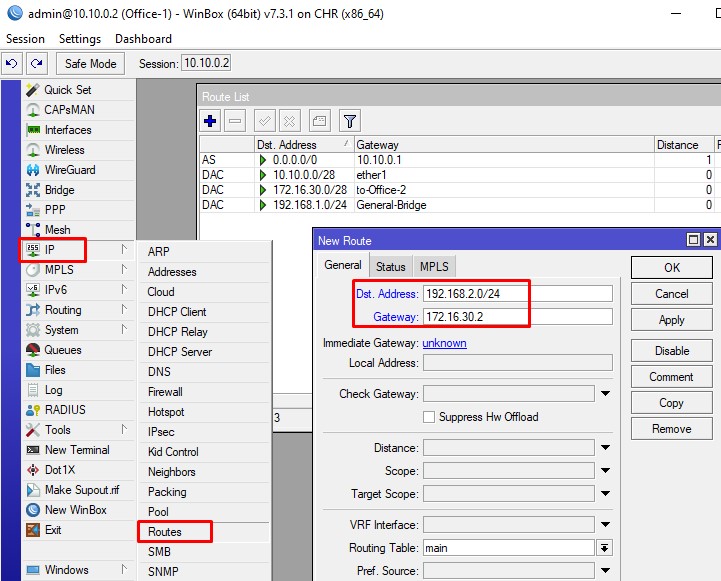Click the undo arrow icon
Screen dimensions: 721x581
click(12, 63)
